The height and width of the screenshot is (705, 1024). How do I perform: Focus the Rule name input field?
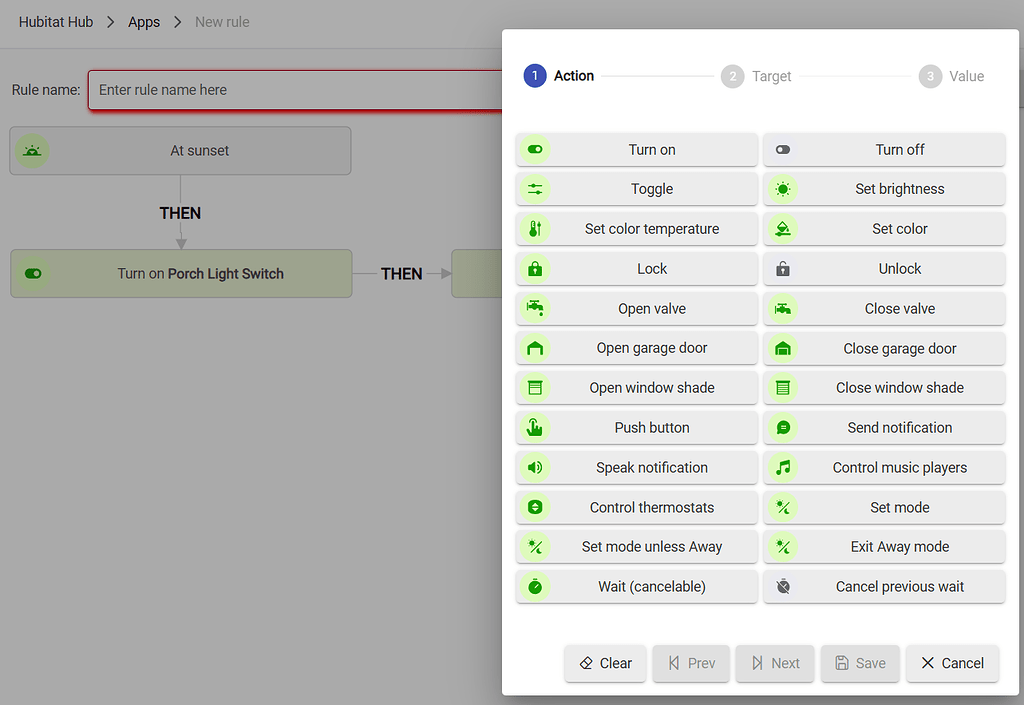pos(295,90)
